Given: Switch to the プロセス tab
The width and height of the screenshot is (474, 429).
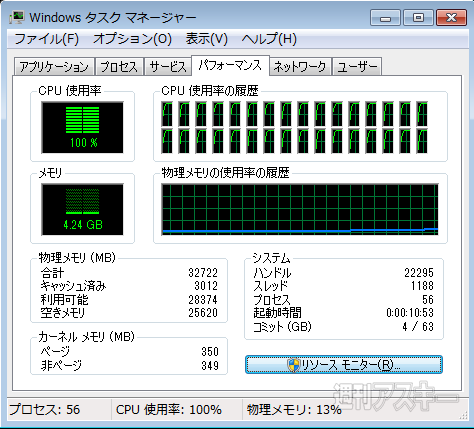Looking at the screenshot, I should pyautogui.click(x=119, y=67).
